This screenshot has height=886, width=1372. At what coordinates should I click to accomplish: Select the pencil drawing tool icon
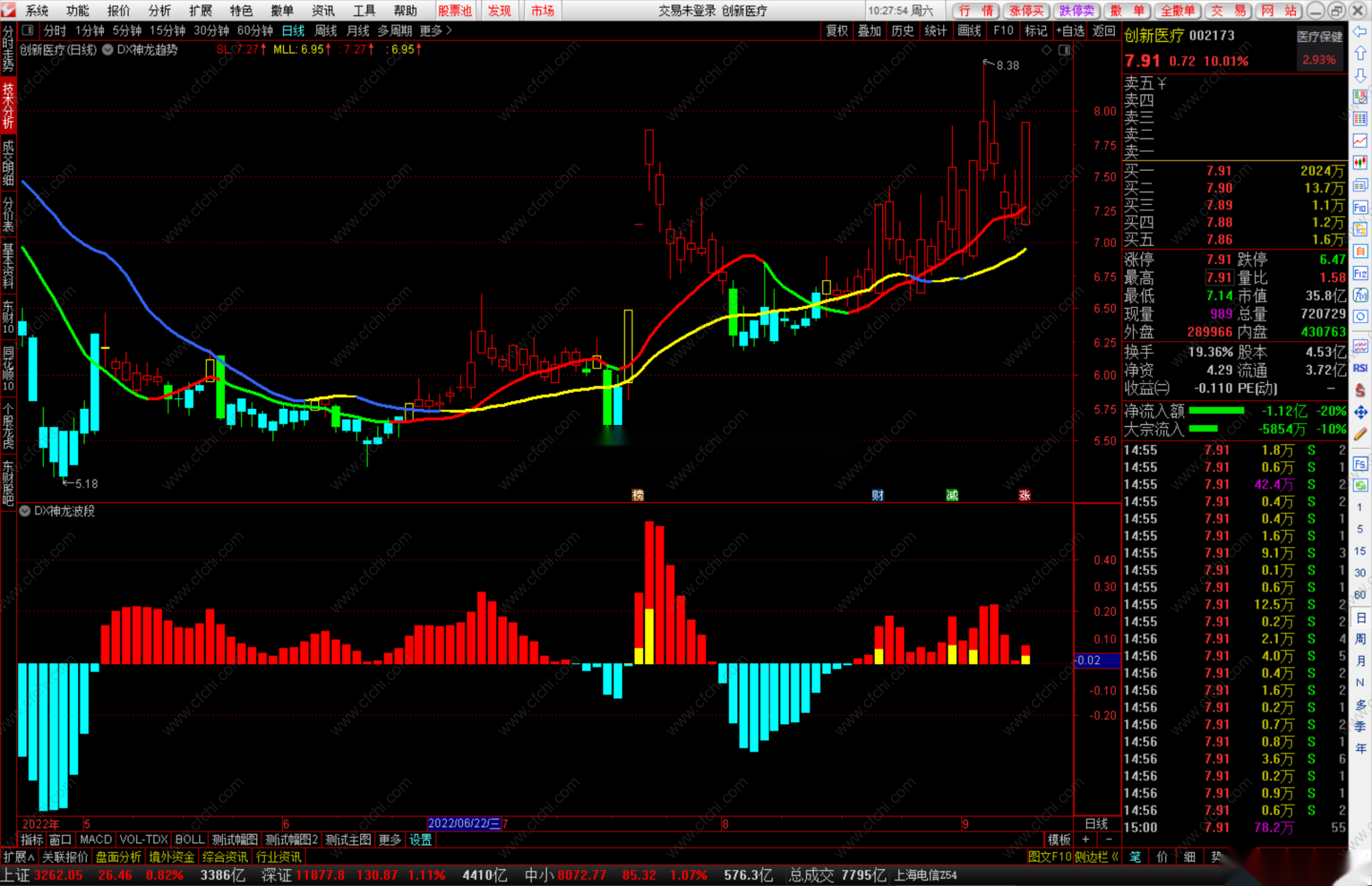click(x=1360, y=434)
